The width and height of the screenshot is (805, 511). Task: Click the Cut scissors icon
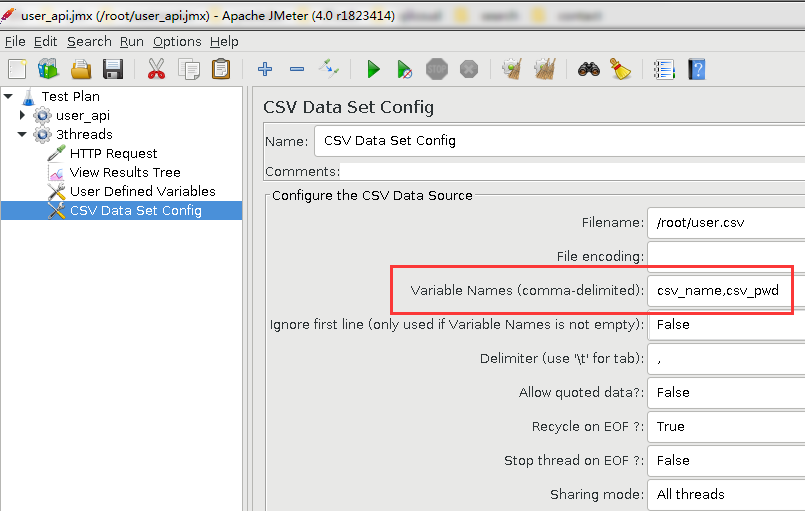point(157,69)
